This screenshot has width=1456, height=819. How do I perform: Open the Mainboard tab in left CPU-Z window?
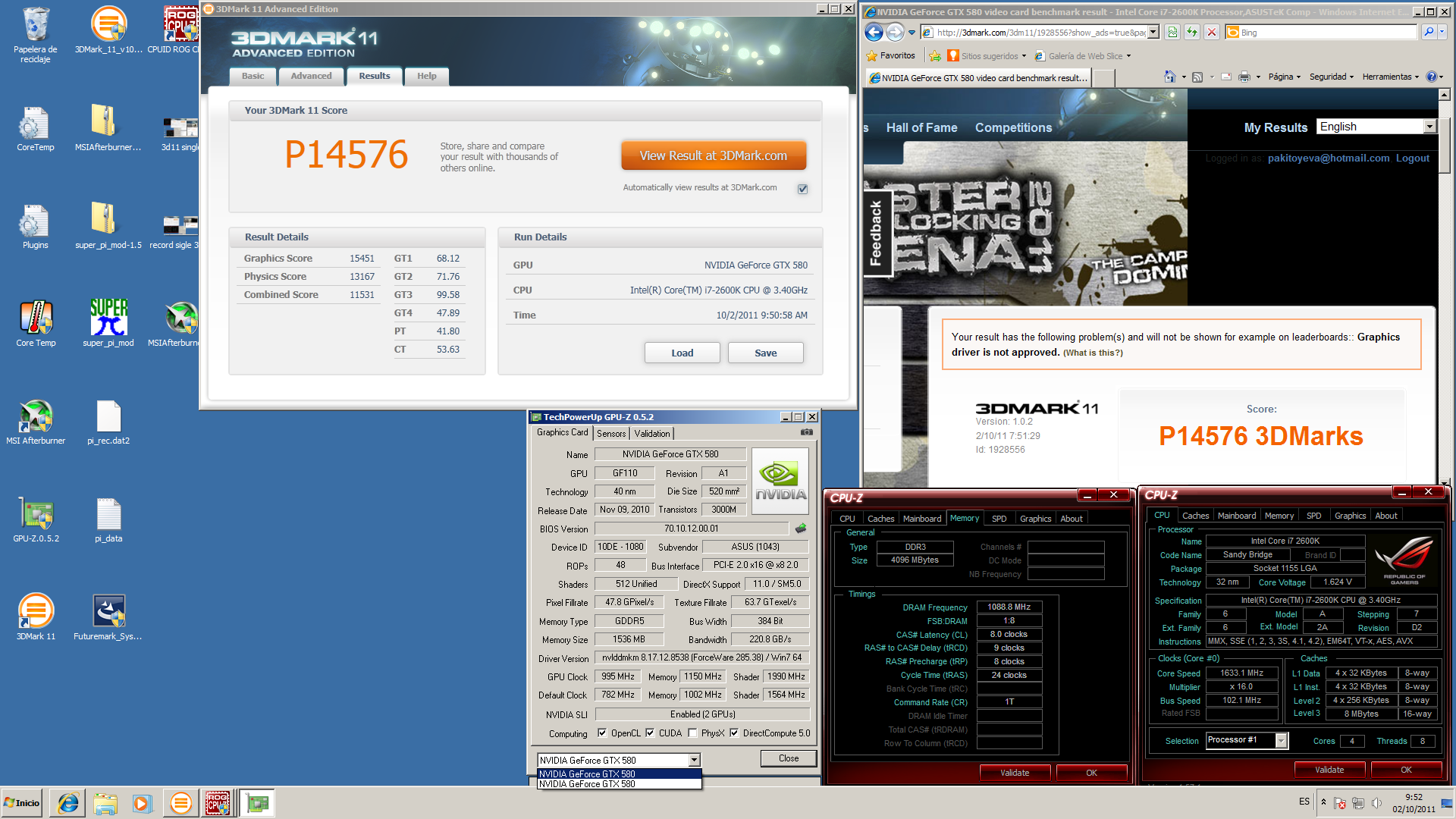coord(922,519)
